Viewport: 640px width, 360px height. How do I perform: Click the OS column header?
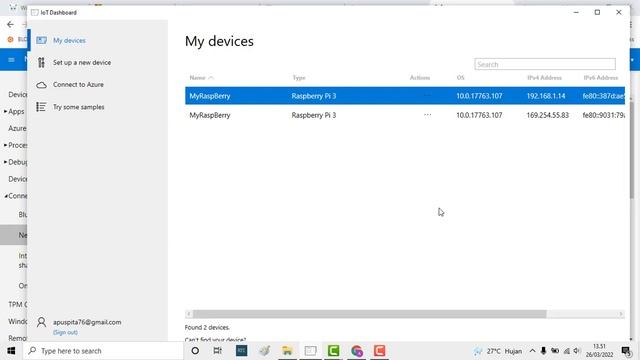coord(460,78)
